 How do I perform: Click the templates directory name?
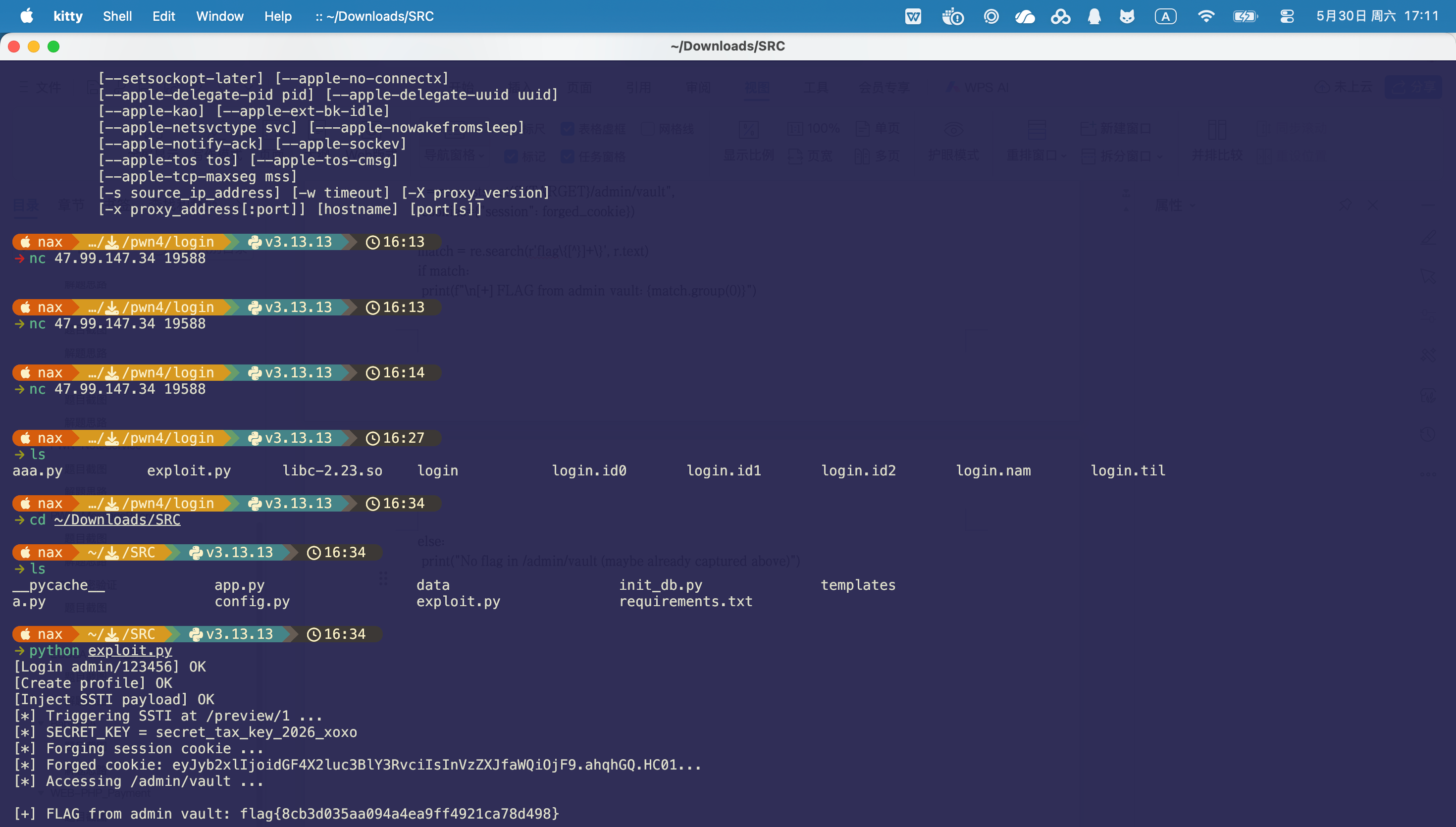[859, 585]
